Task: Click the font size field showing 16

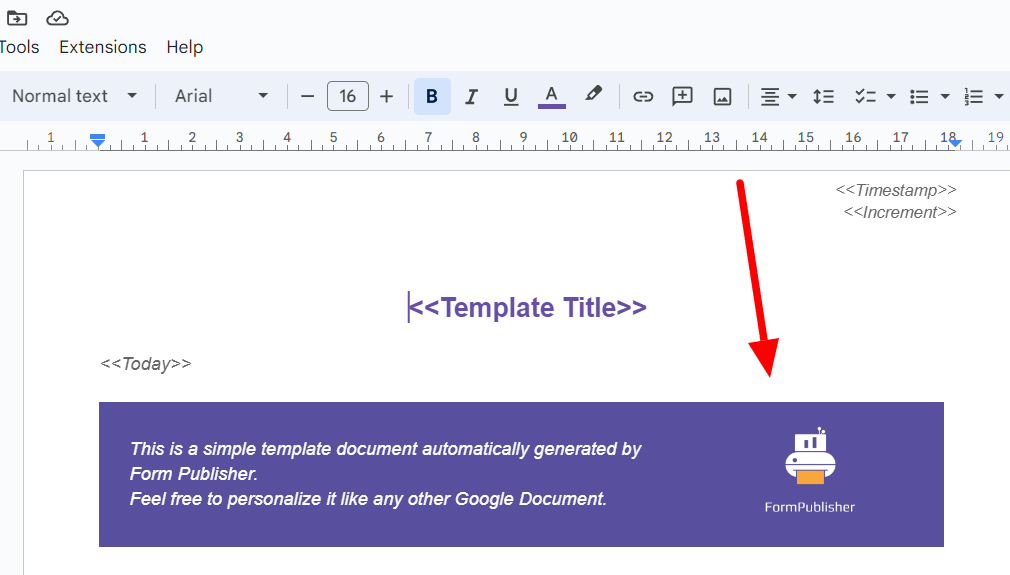Action: (x=348, y=96)
